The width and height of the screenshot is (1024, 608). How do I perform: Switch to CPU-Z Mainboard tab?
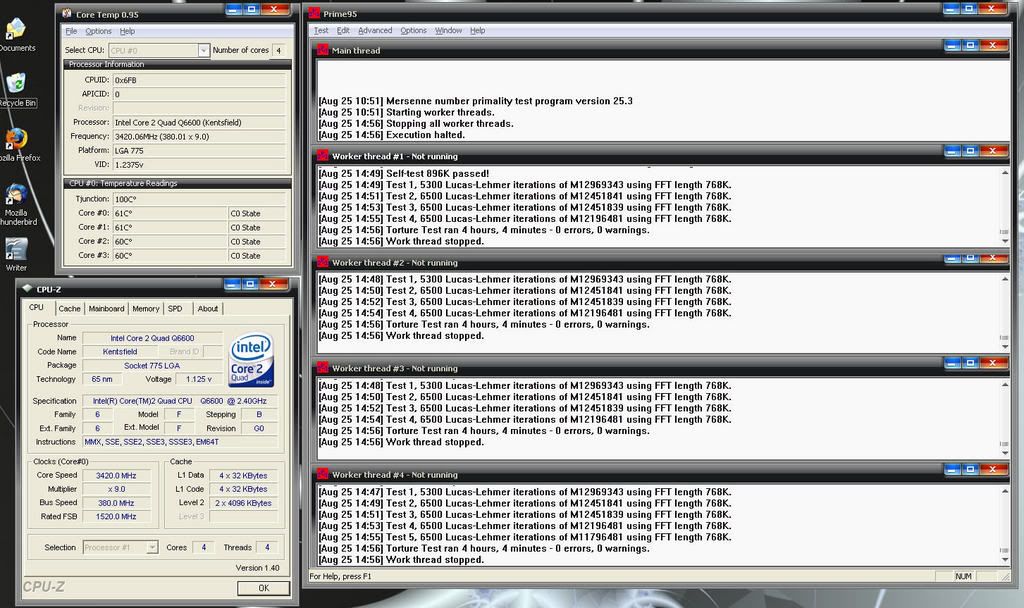click(x=106, y=309)
